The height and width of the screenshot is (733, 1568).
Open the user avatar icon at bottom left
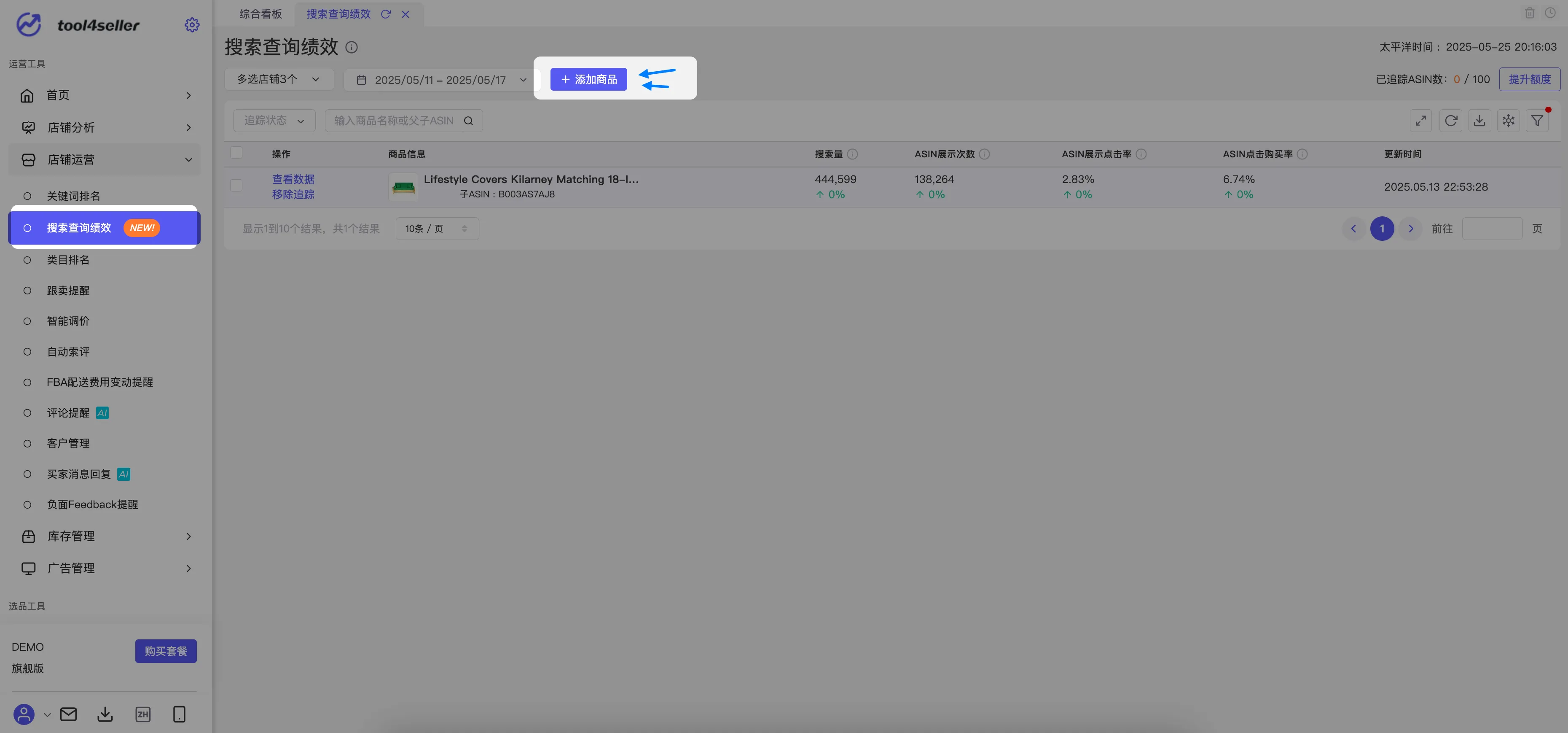pos(24,714)
